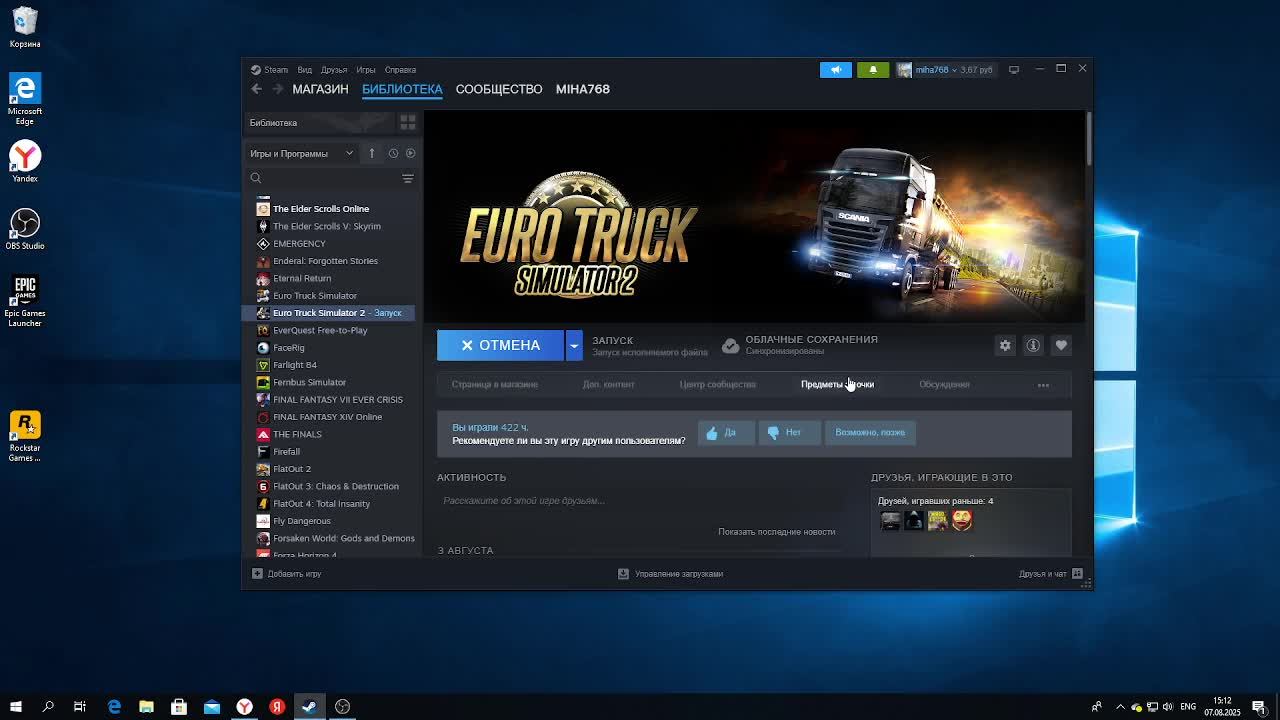Viewport: 1280px width, 720px height.
Task: Show hidden system tray icons
Action: coord(1120,707)
